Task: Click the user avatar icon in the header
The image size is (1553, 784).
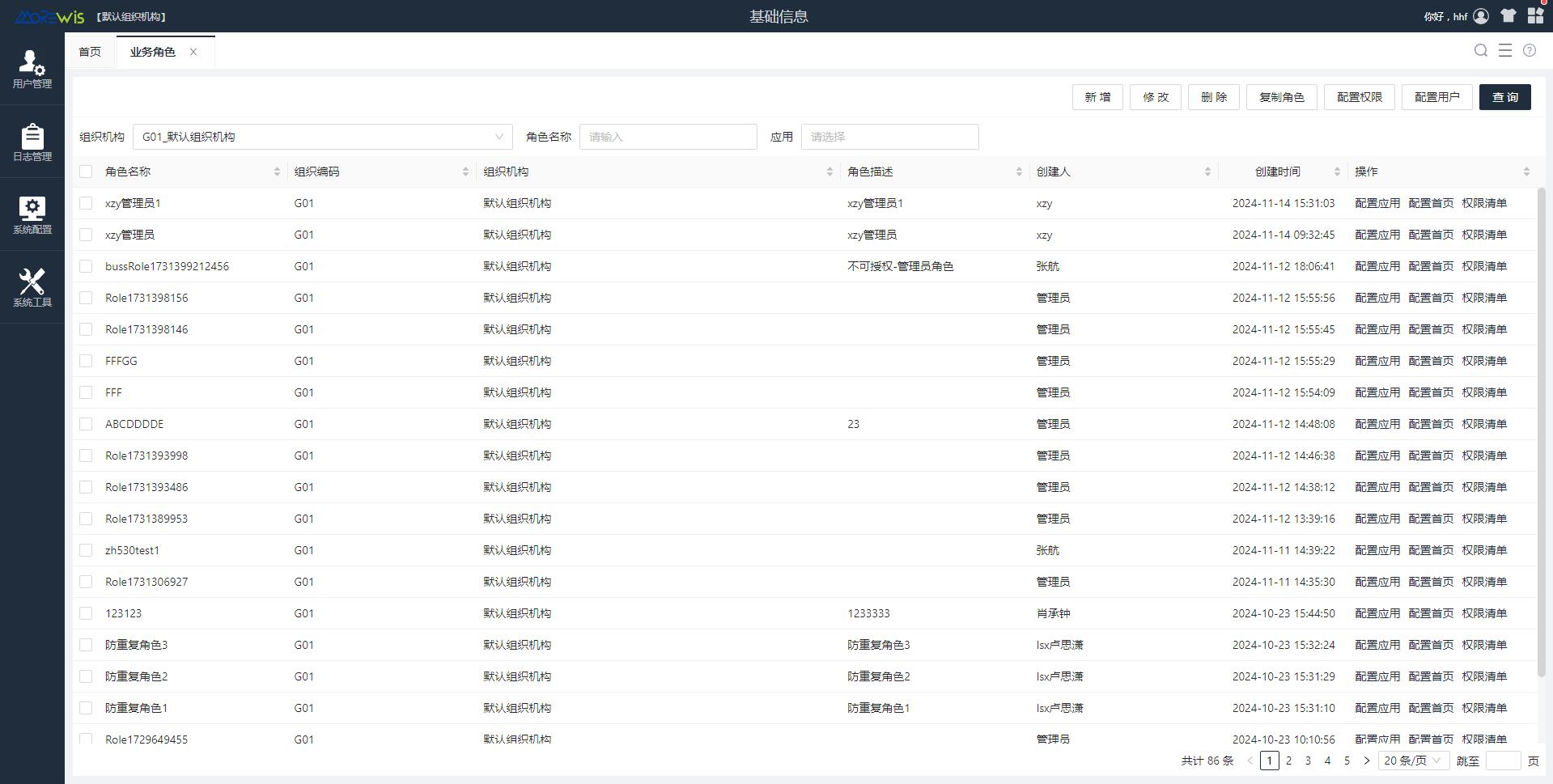Action: (1481, 15)
